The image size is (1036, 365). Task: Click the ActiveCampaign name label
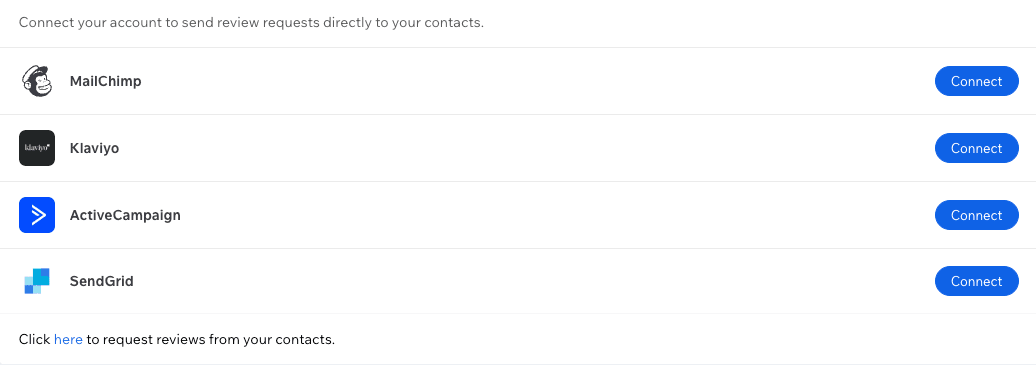click(x=126, y=215)
